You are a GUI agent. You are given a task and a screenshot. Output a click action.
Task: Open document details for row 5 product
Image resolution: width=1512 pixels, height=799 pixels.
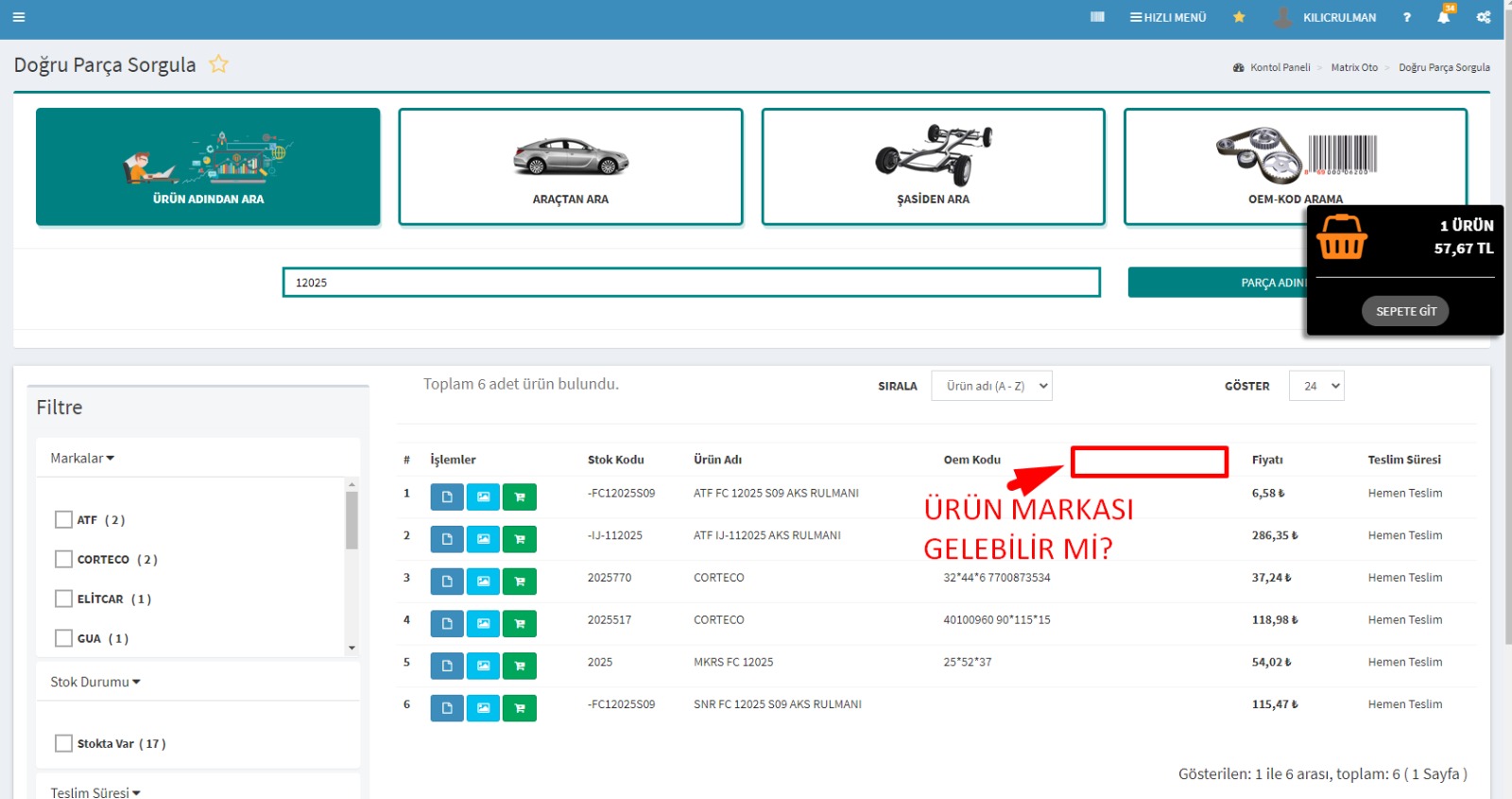[447, 666]
